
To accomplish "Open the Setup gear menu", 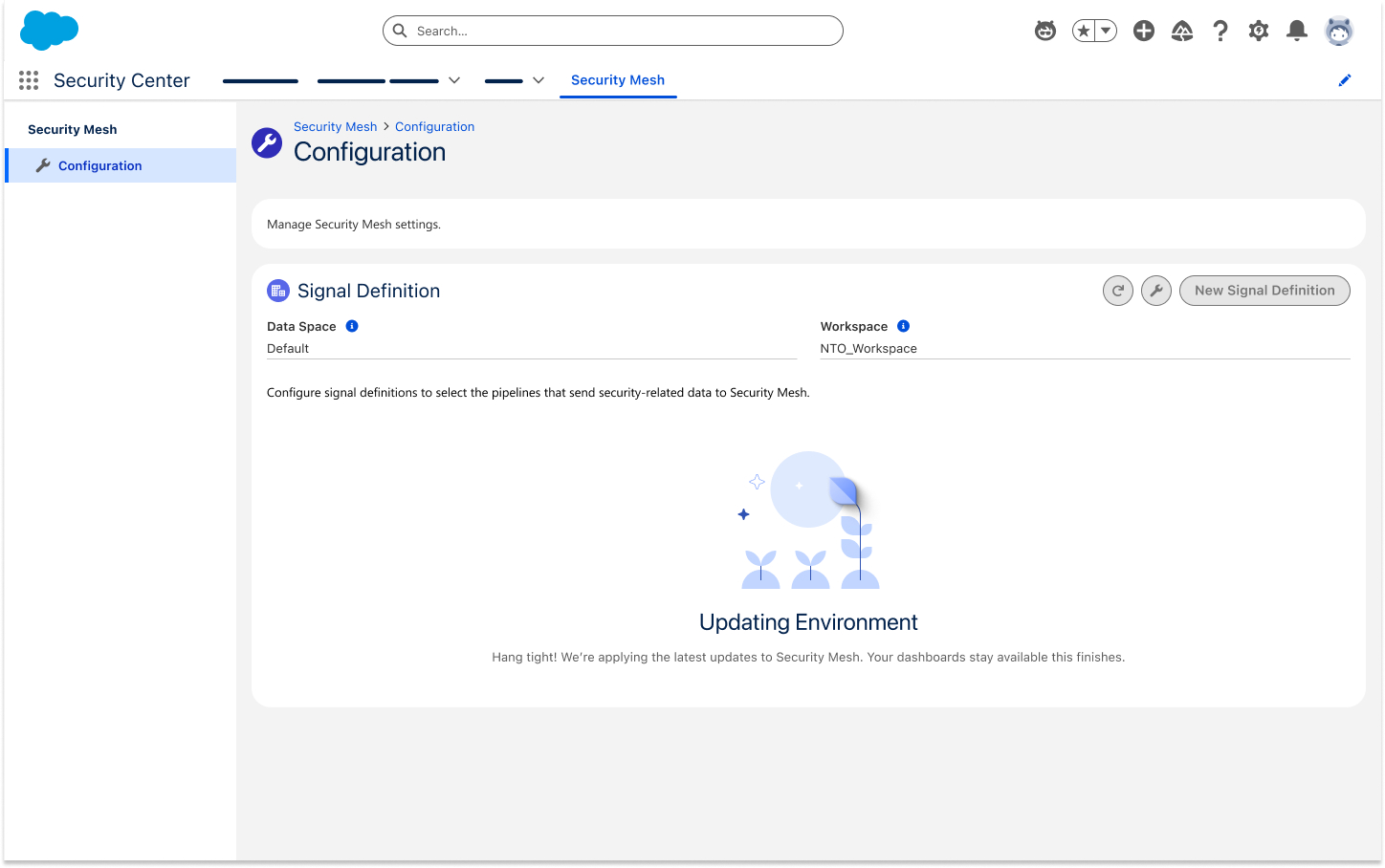I will 1259,31.
